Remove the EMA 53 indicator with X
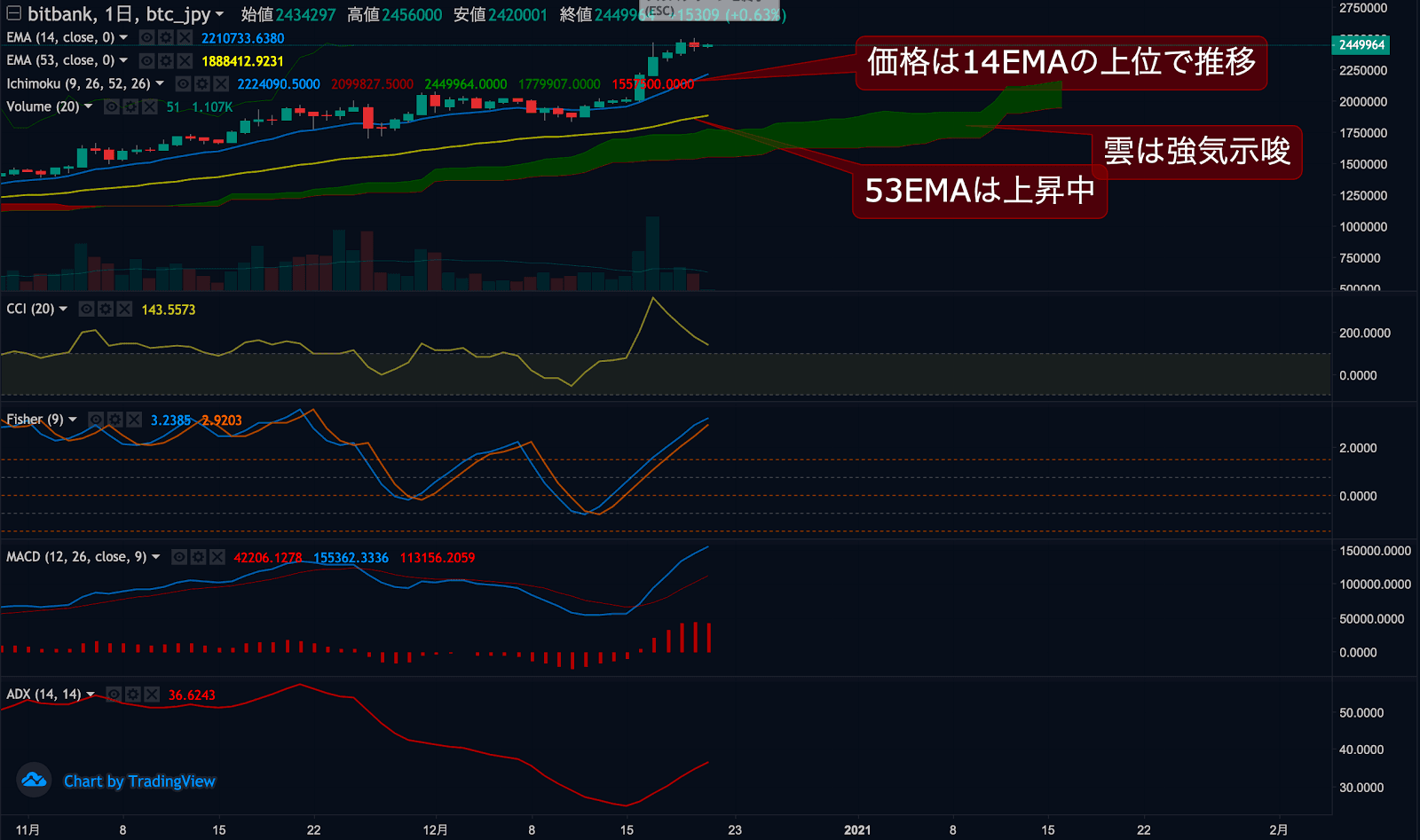 [185, 60]
